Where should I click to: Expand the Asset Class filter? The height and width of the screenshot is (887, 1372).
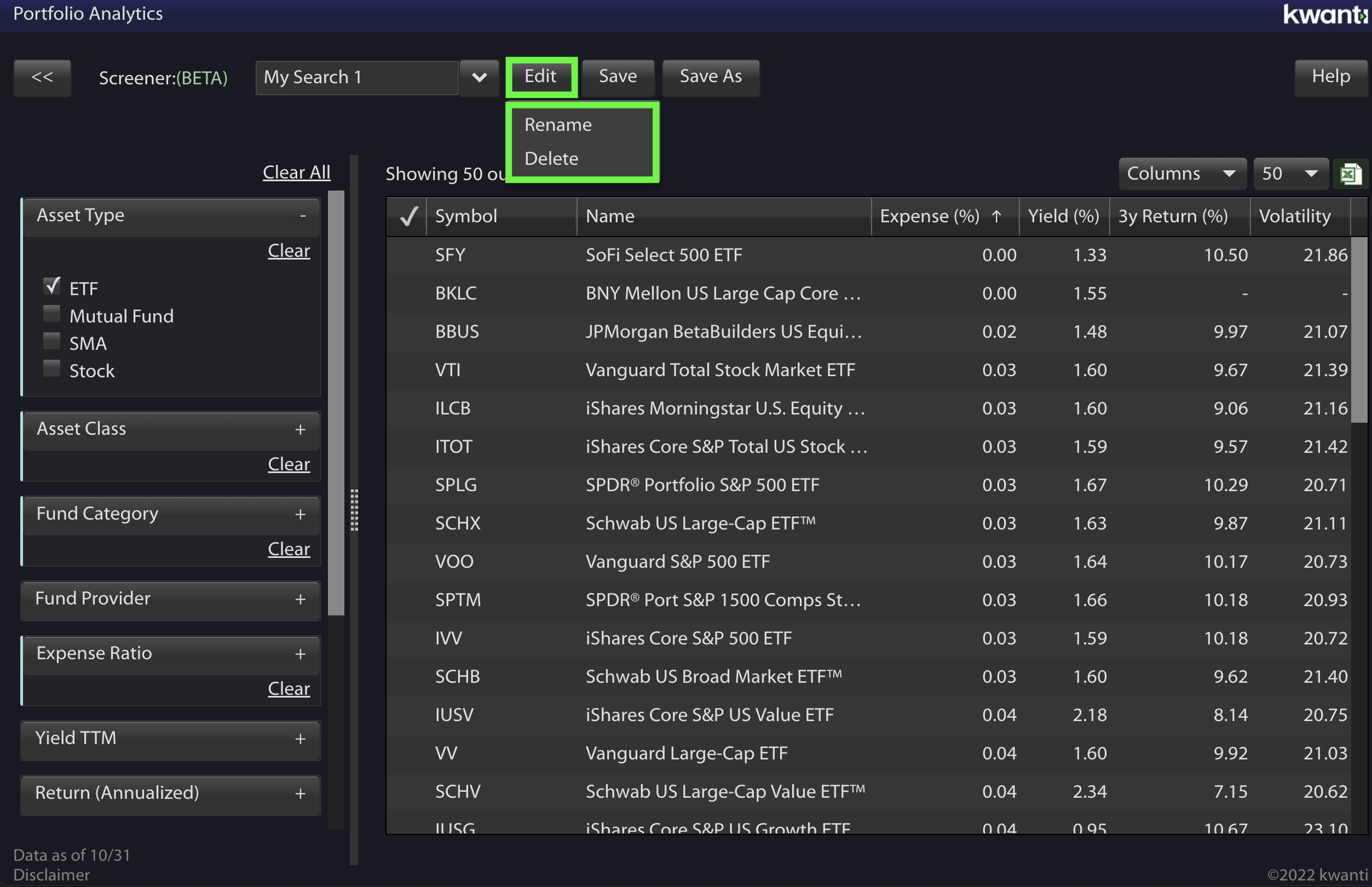[300, 430]
